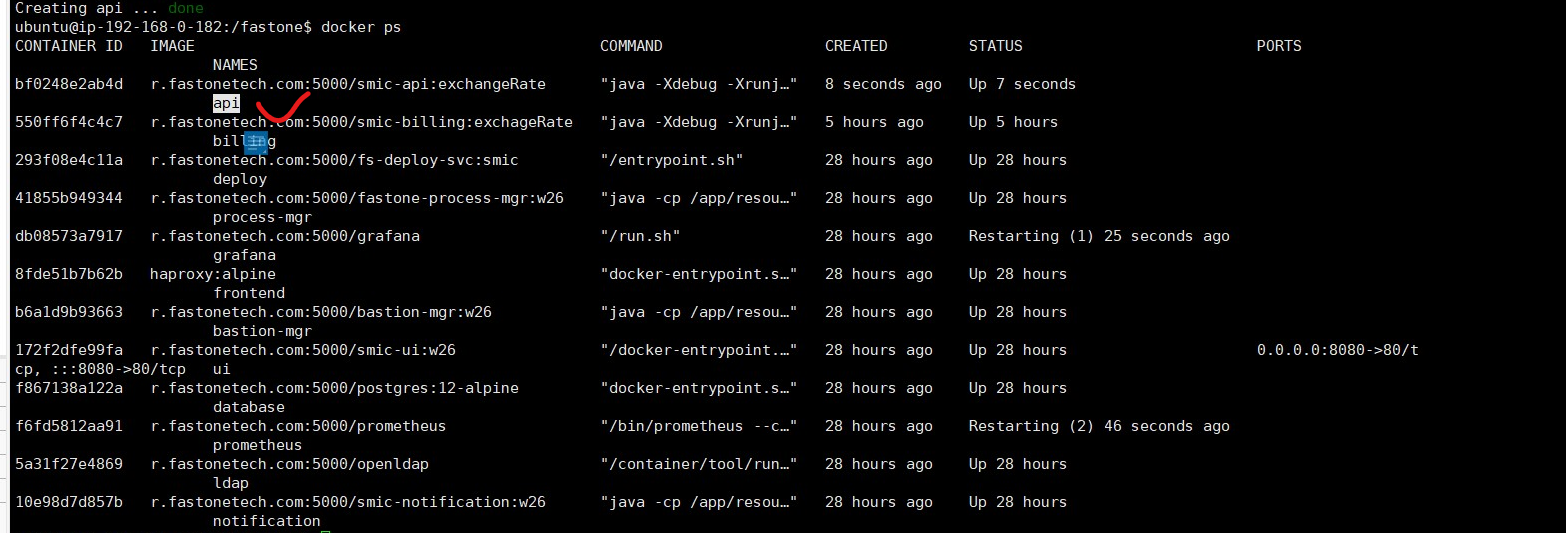The width and height of the screenshot is (1566, 533).
Task: Select container ID f6fd5812aa91
Action: [69, 426]
